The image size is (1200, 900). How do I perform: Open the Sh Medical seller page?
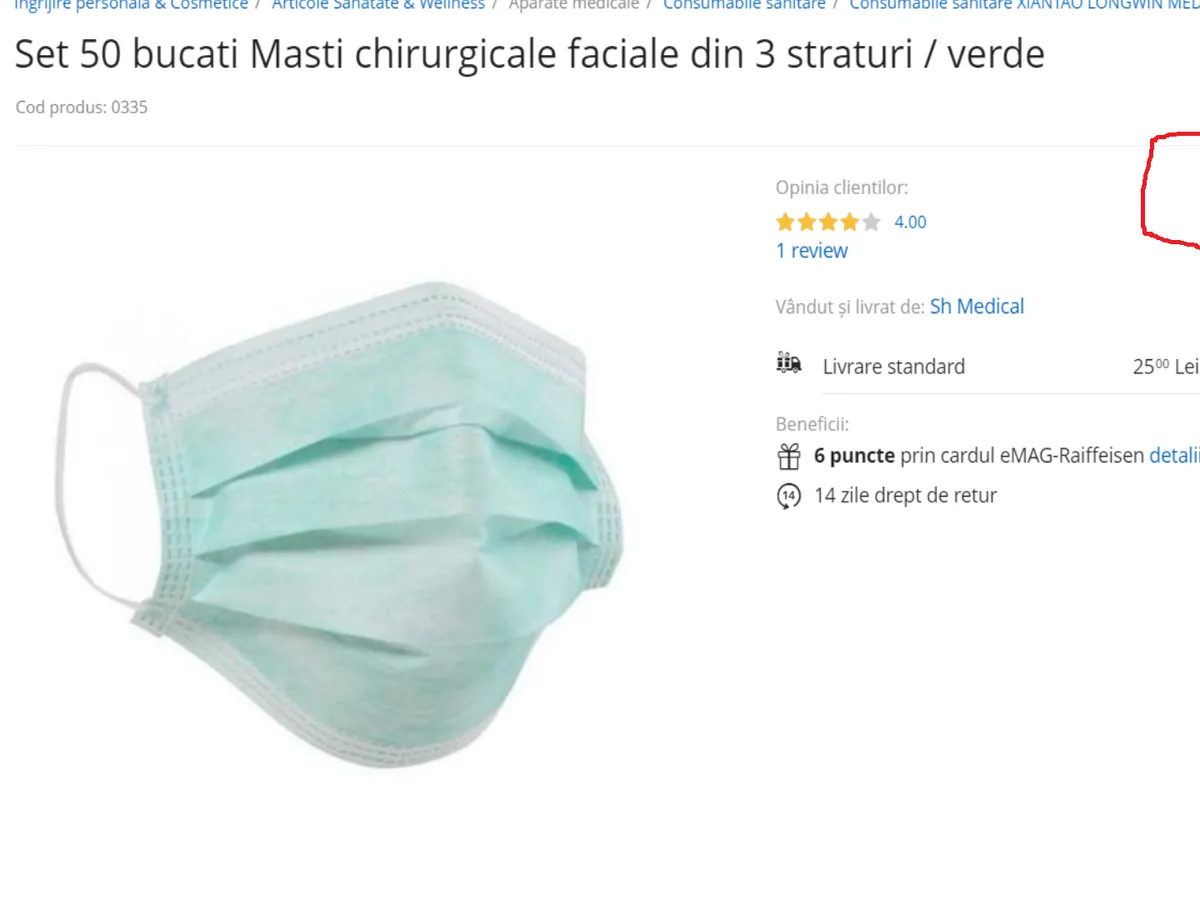coord(977,307)
